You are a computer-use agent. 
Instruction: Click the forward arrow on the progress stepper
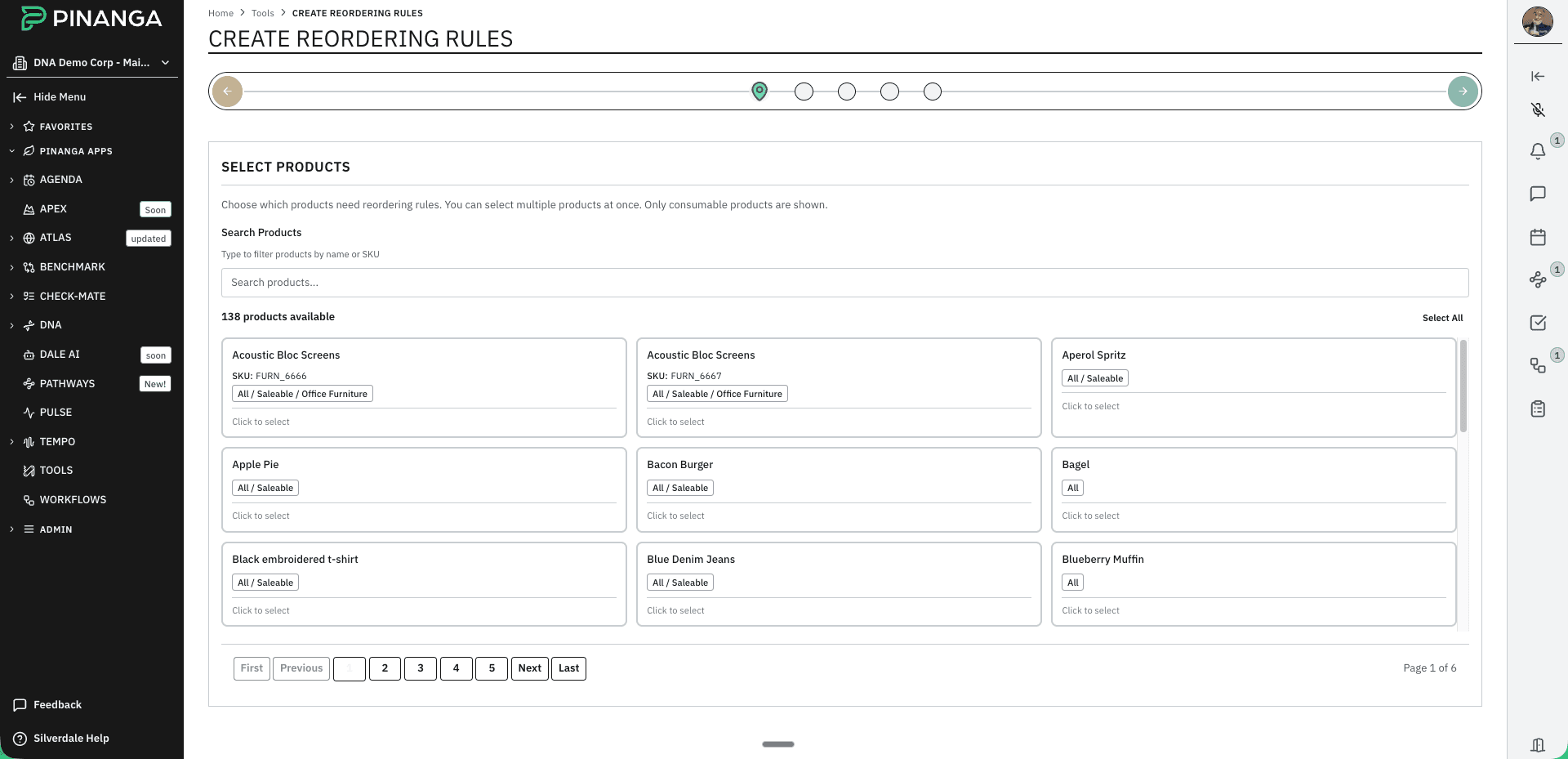tap(1463, 91)
